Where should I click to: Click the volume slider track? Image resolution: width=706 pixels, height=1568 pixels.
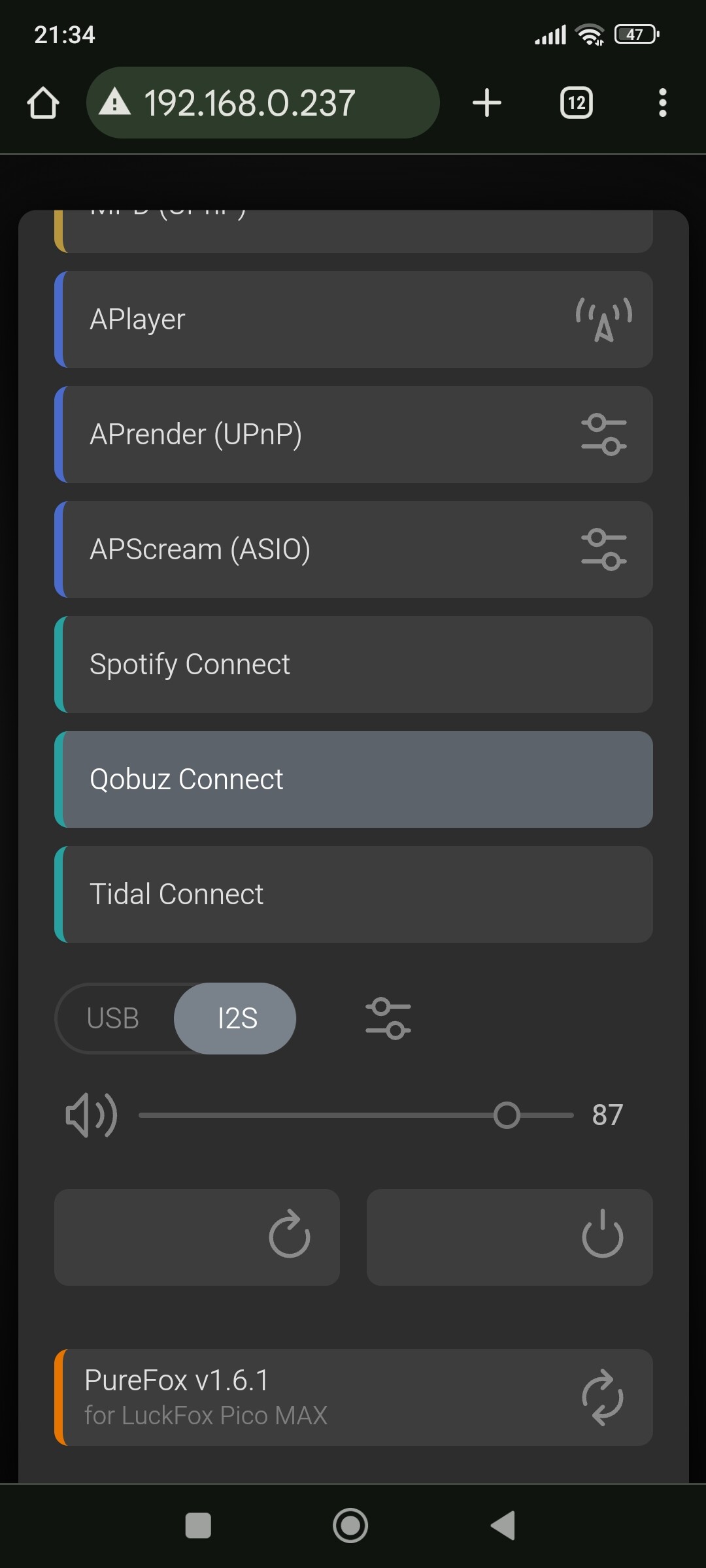tap(314, 1115)
